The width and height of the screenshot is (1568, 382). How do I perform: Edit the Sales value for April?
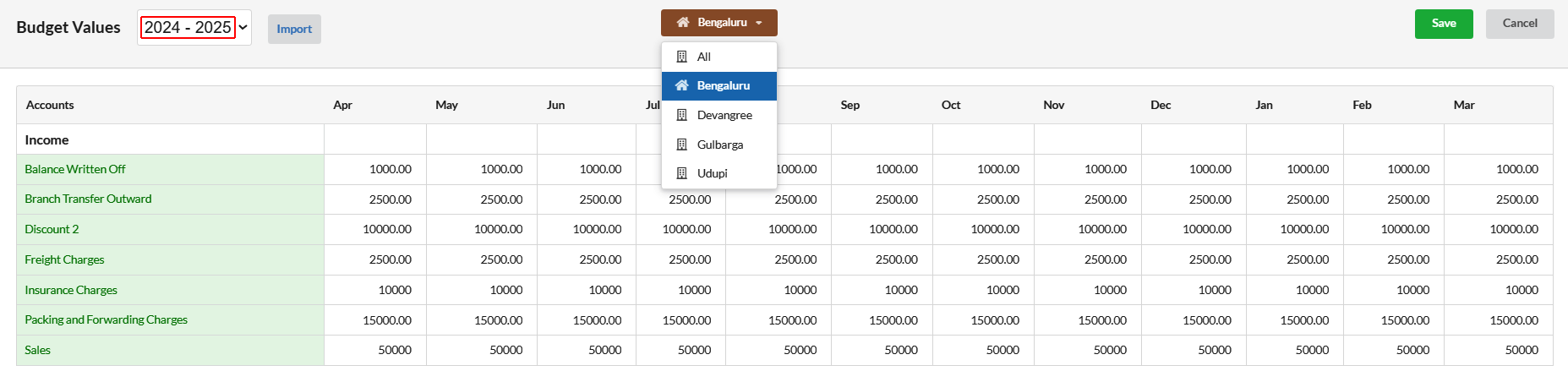click(375, 350)
